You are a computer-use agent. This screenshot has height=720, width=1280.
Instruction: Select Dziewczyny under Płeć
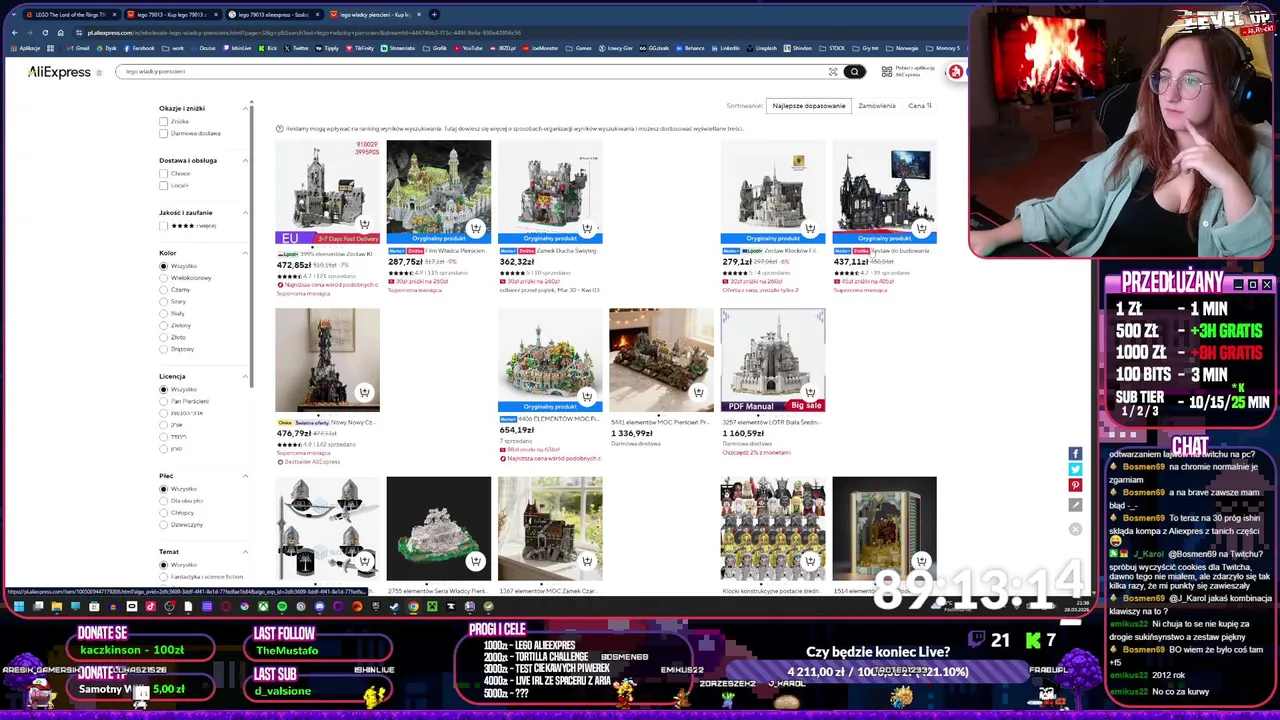(x=163, y=525)
